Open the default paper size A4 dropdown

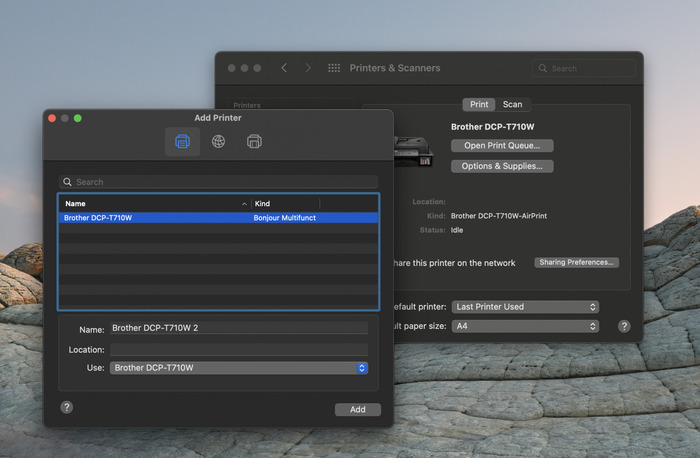click(525, 326)
